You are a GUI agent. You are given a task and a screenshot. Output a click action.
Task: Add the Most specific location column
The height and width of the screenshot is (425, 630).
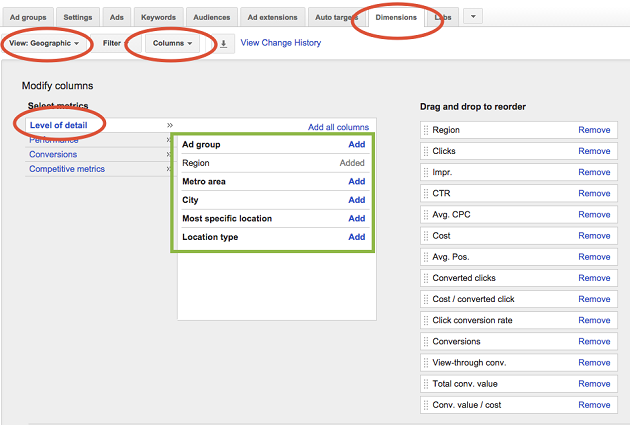point(356,218)
